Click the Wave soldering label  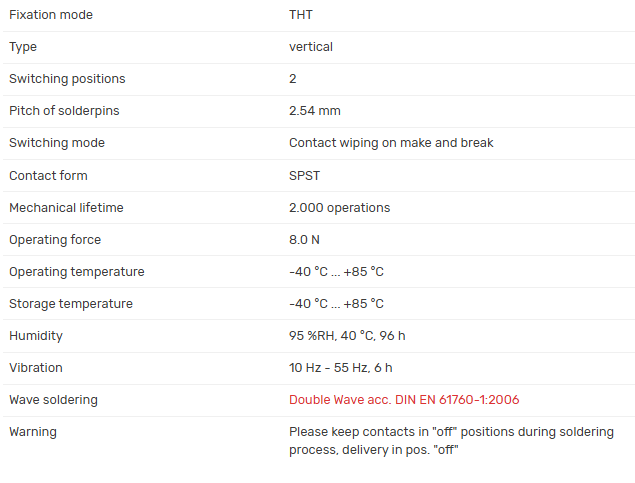pyautogui.click(x=53, y=400)
